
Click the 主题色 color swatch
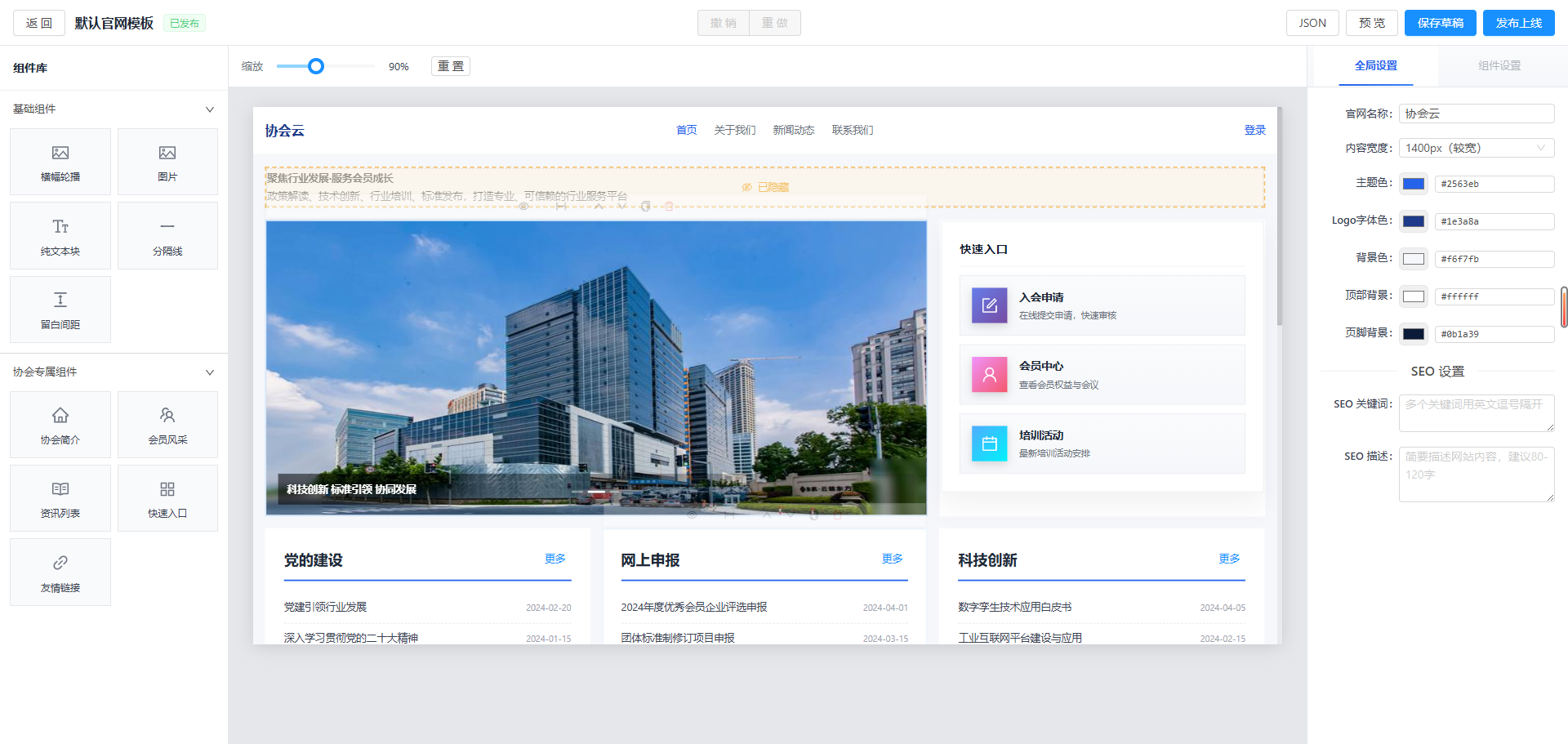pos(1413,184)
